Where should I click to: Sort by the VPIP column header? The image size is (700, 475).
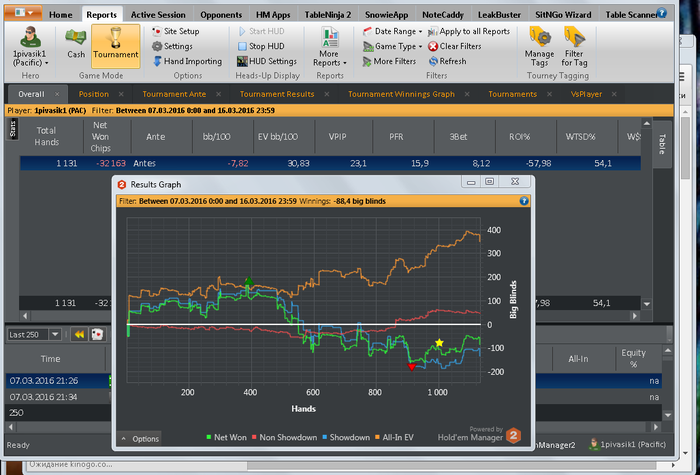click(338, 137)
